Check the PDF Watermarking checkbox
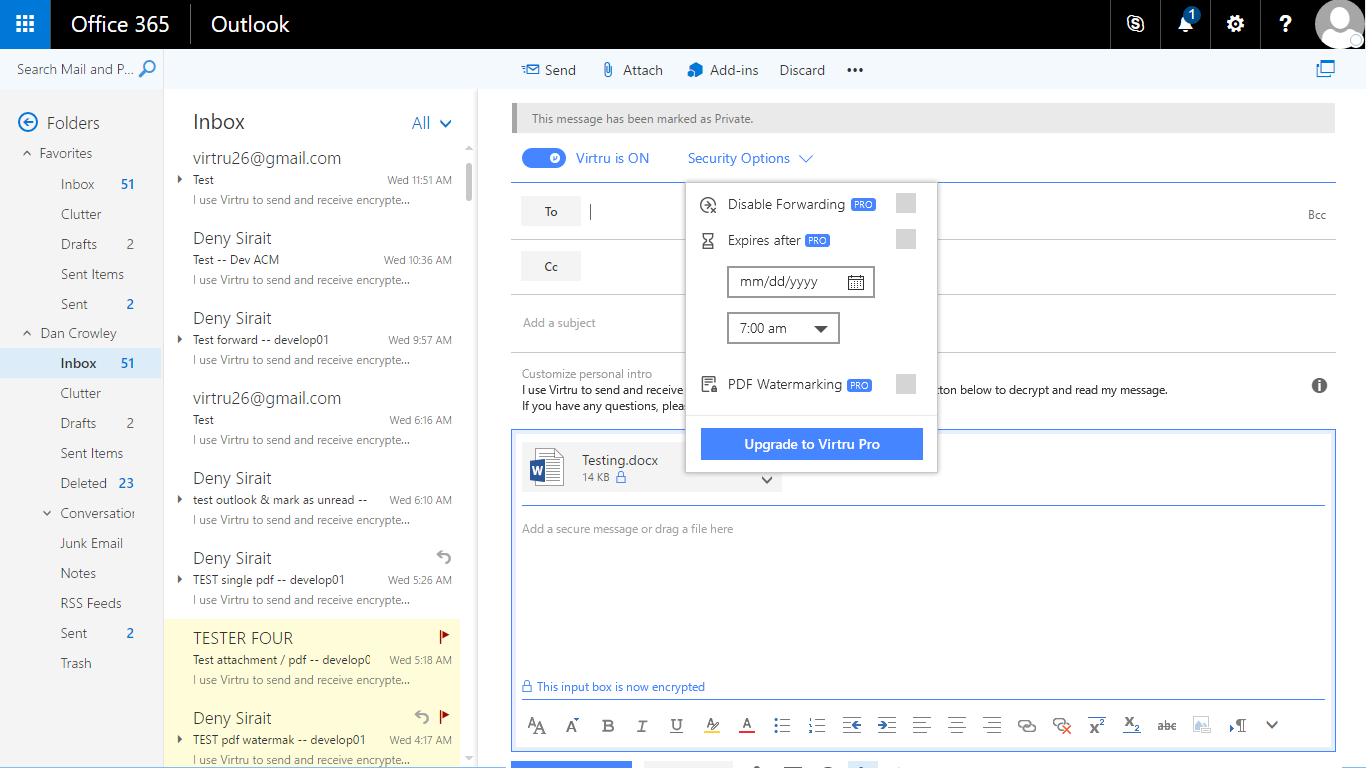Screen dimensions: 1366x768 (906, 384)
